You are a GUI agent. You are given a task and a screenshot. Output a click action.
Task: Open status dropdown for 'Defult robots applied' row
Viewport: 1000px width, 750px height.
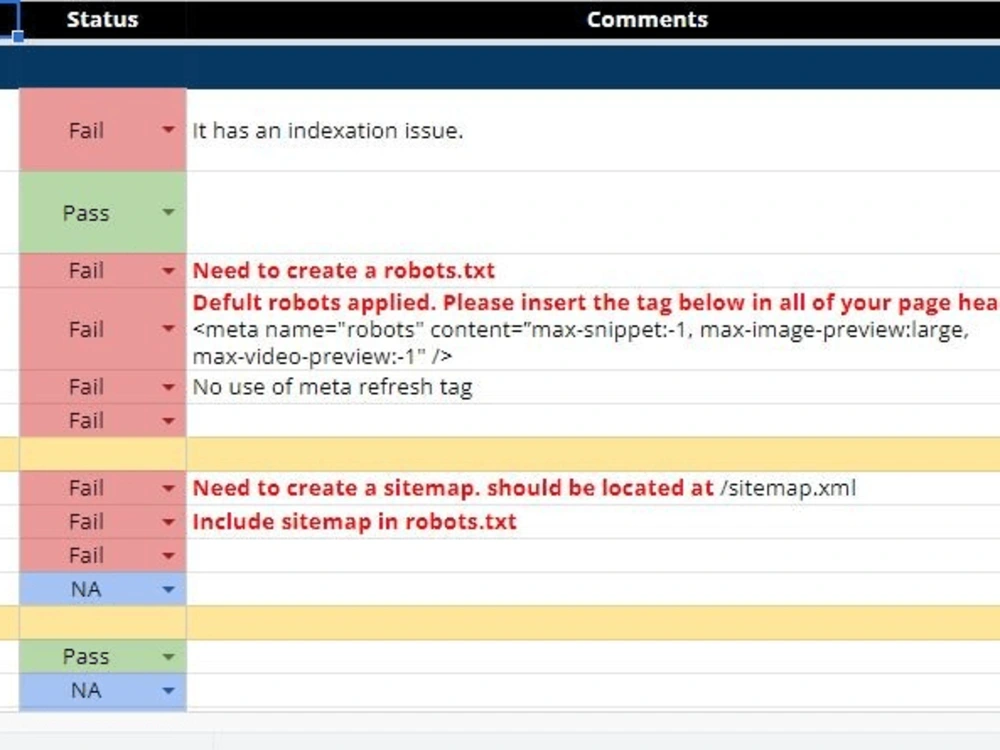pyautogui.click(x=168, y=328)
